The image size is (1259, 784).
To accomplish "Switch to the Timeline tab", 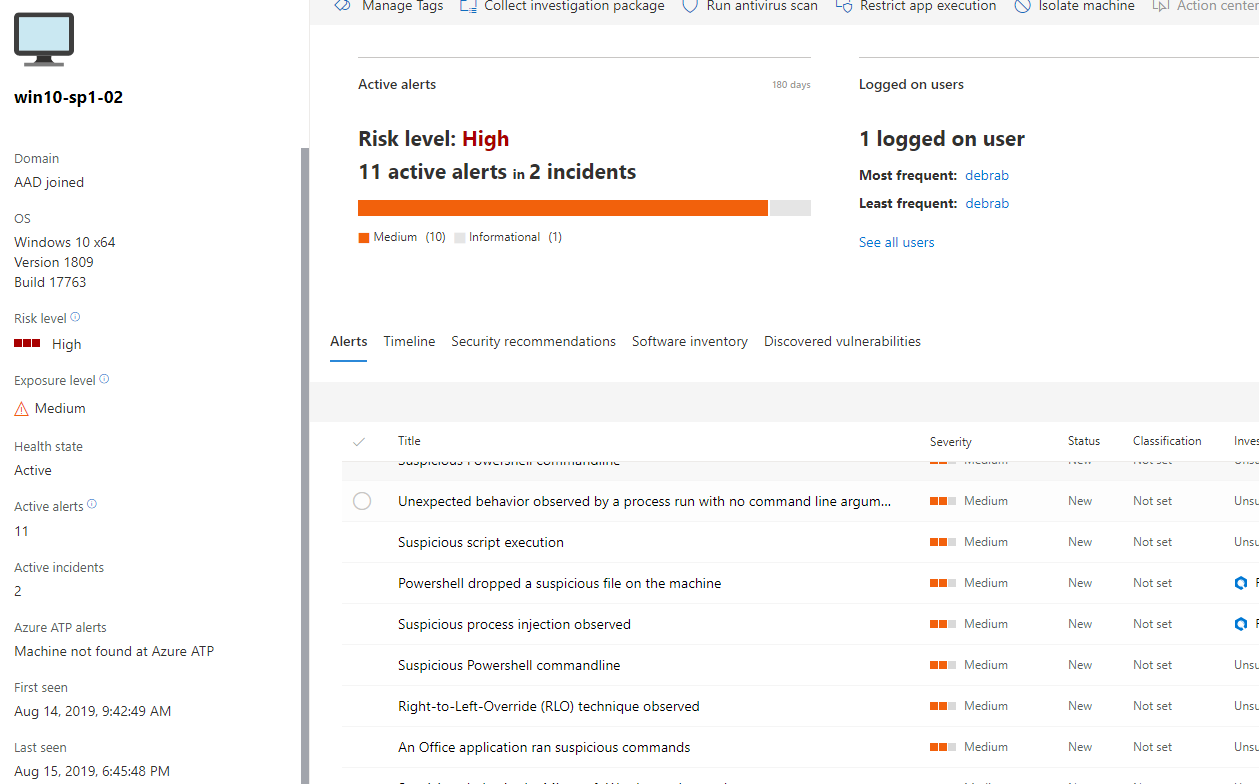I will (409, 342).
